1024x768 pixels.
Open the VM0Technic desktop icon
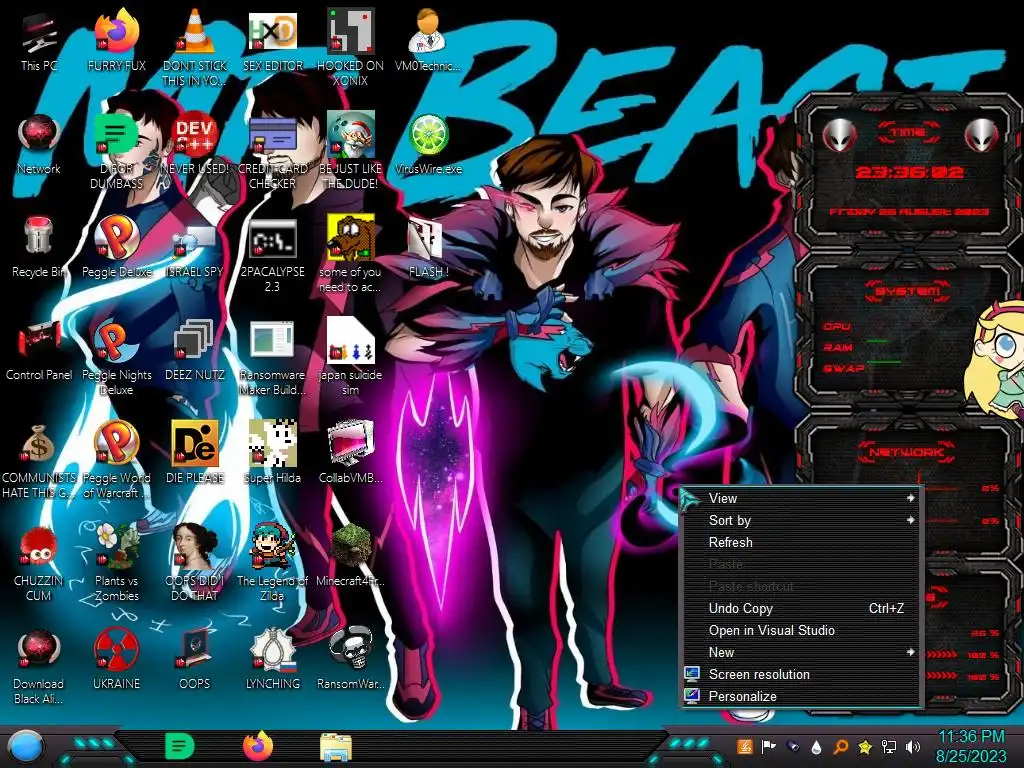click(428, 40)
